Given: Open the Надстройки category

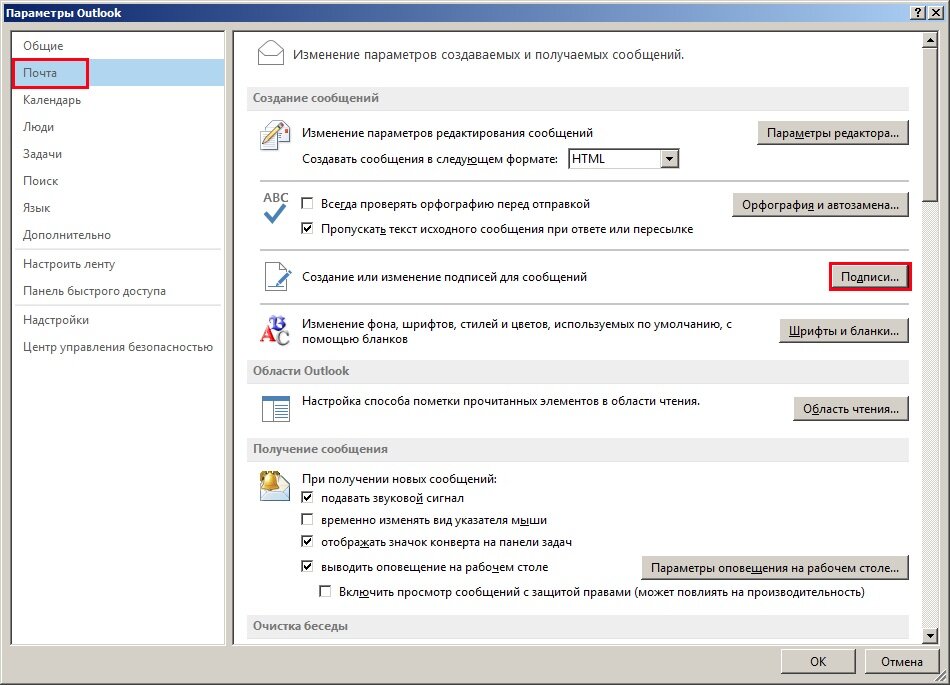Looking at the screenshot, I should (x=118, y=320).
